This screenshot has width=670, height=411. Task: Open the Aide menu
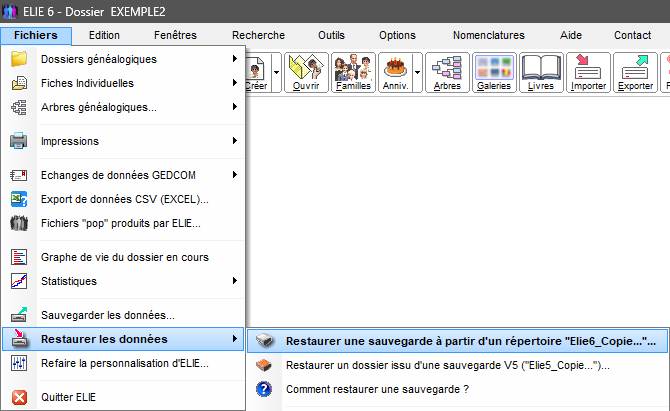tap(571, 35)
